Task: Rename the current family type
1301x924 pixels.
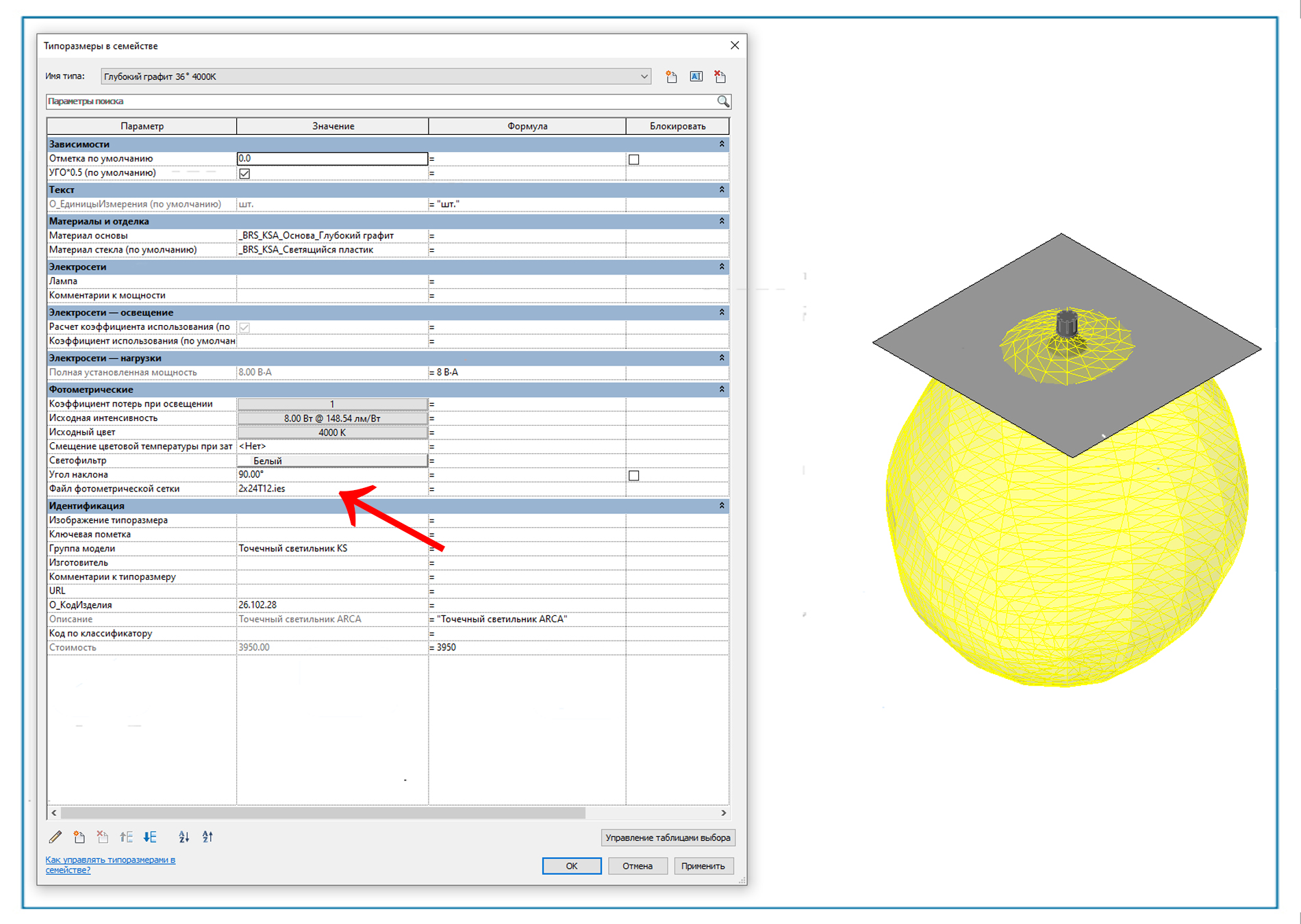Action: tap(696, 77)
